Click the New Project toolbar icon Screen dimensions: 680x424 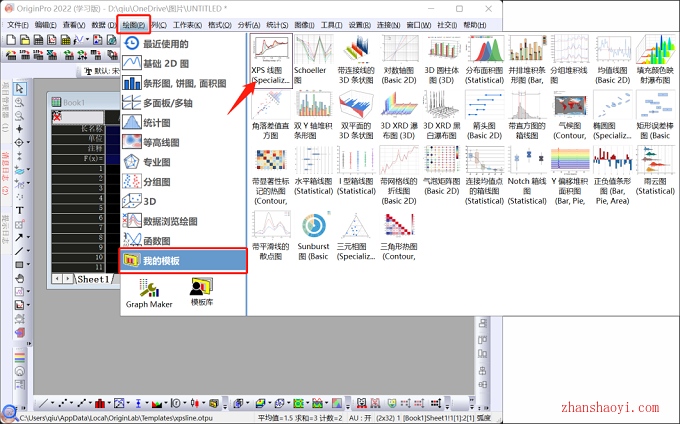tap(11, 40)
